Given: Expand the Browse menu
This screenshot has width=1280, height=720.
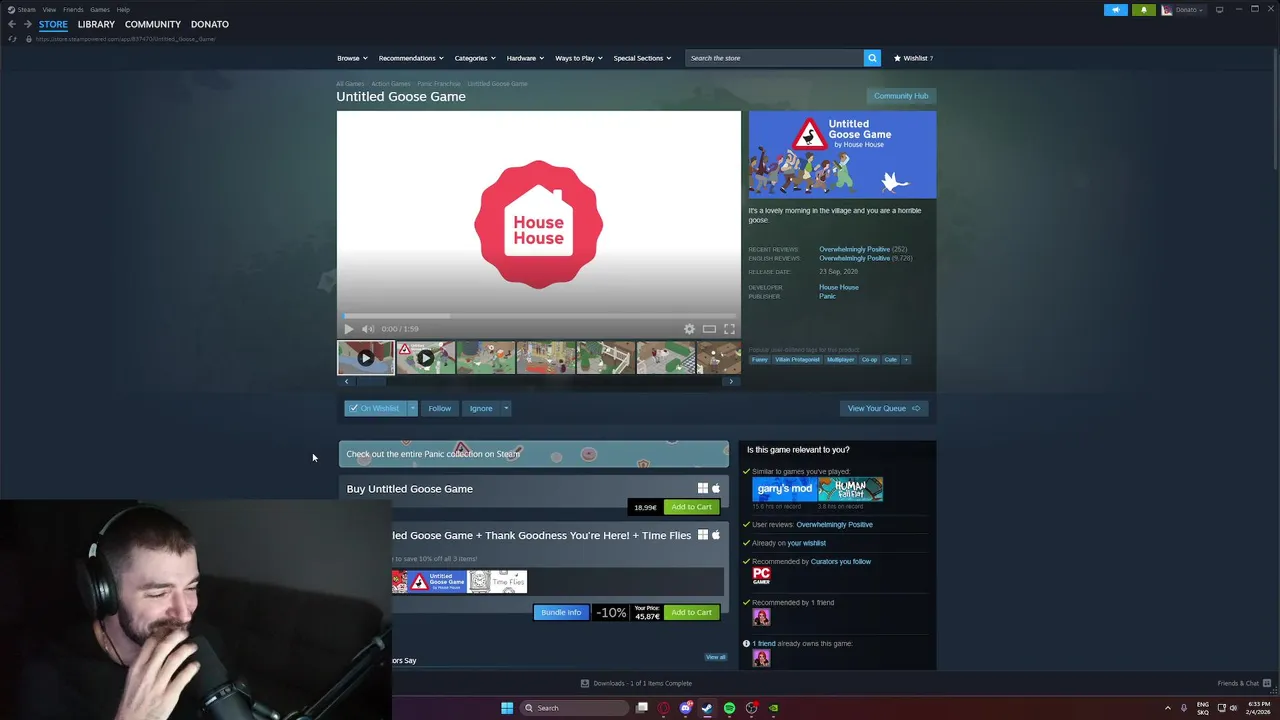Looking at the screenshot, I should tap(352, 58).
